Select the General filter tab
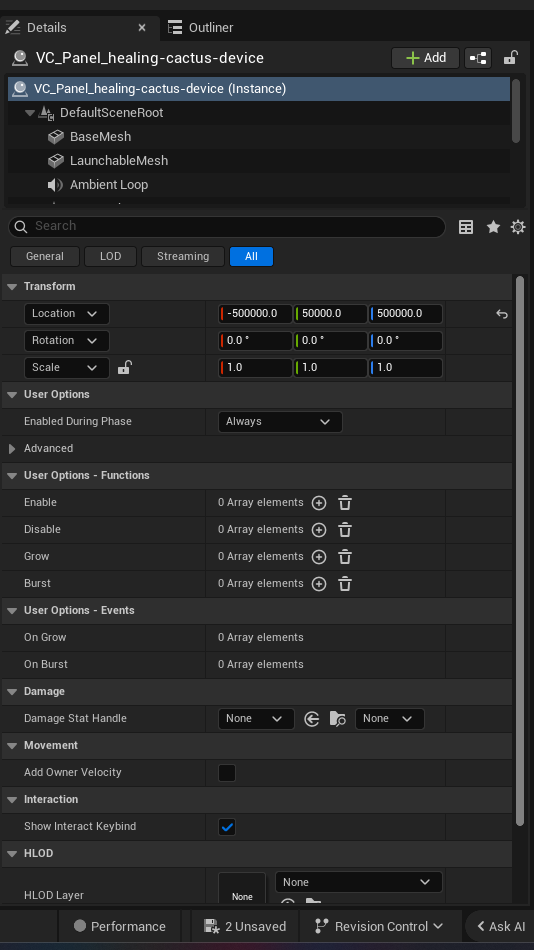Screen dimensions: 534x950 (45, 256)
